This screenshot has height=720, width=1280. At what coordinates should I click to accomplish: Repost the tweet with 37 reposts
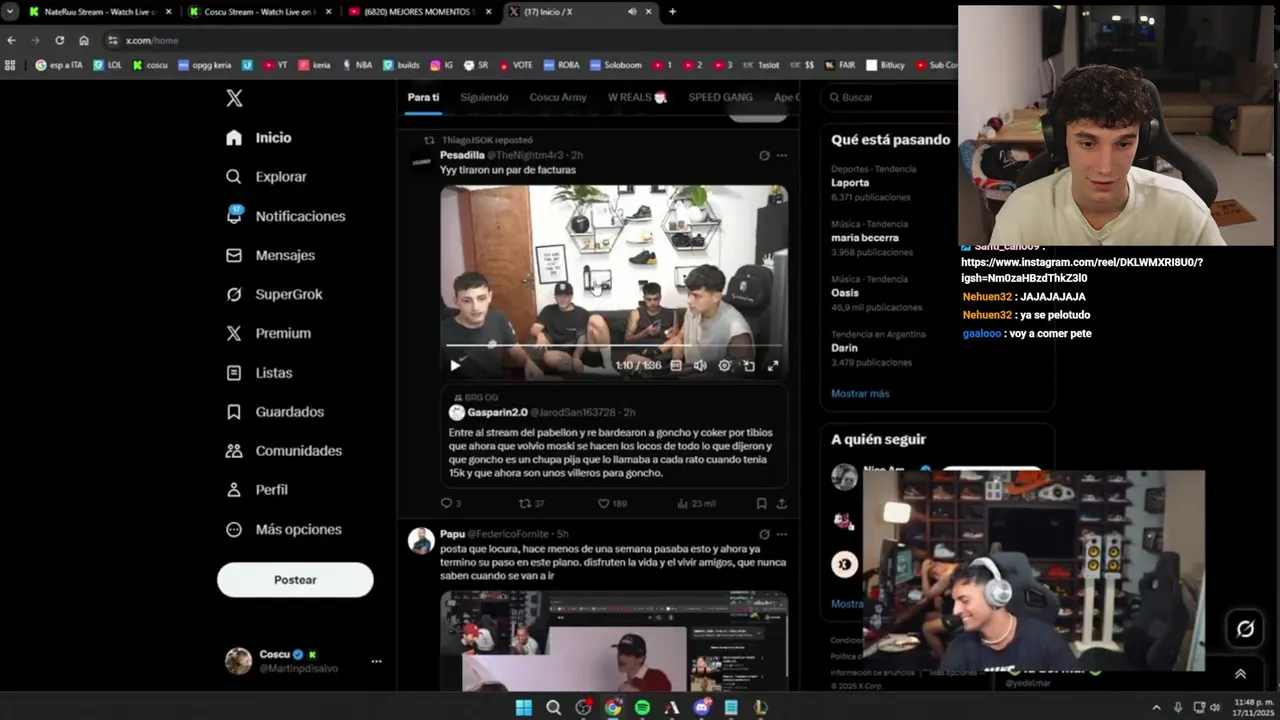532,503
